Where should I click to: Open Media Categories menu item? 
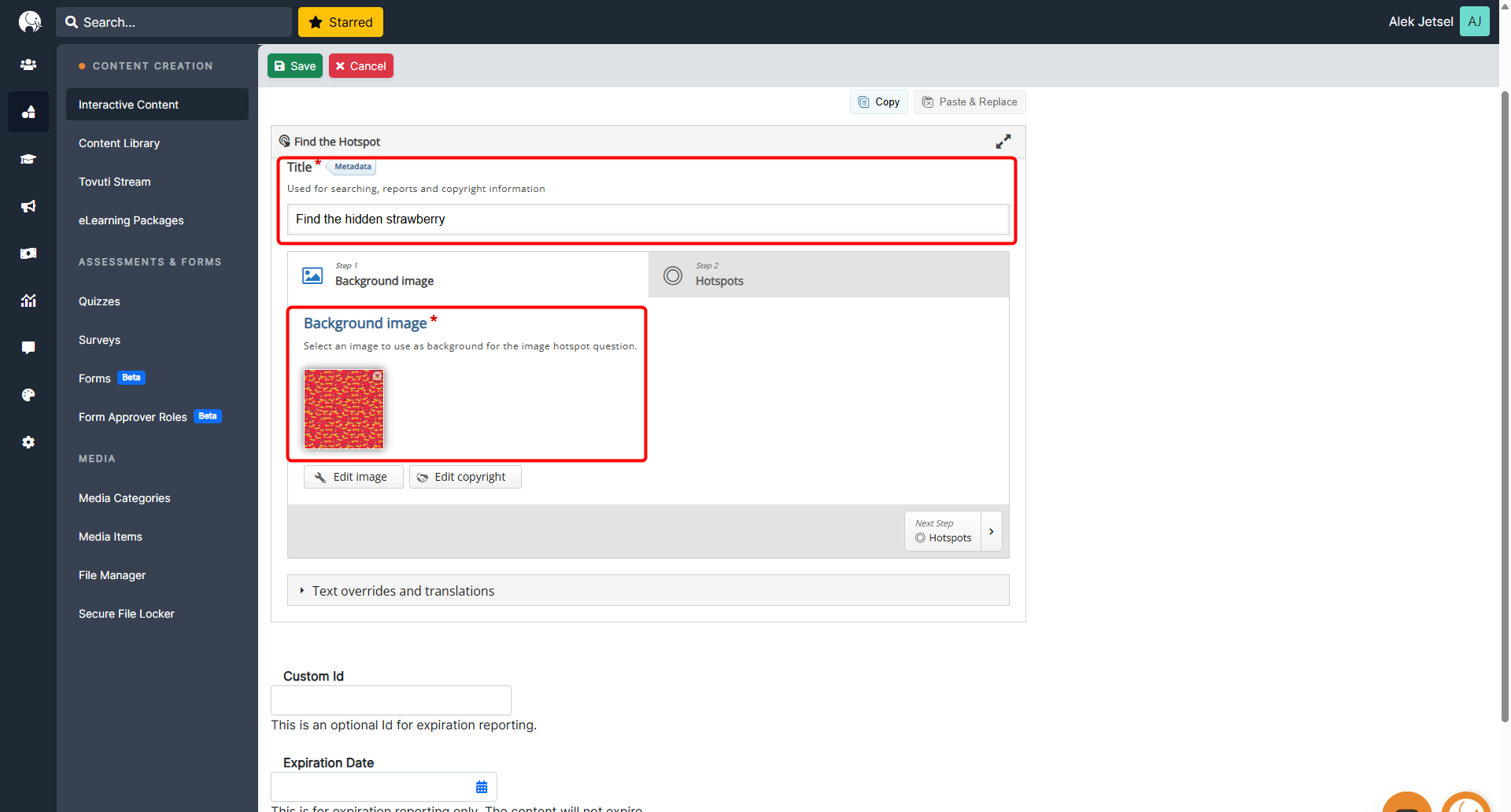[x=124, y=498]
